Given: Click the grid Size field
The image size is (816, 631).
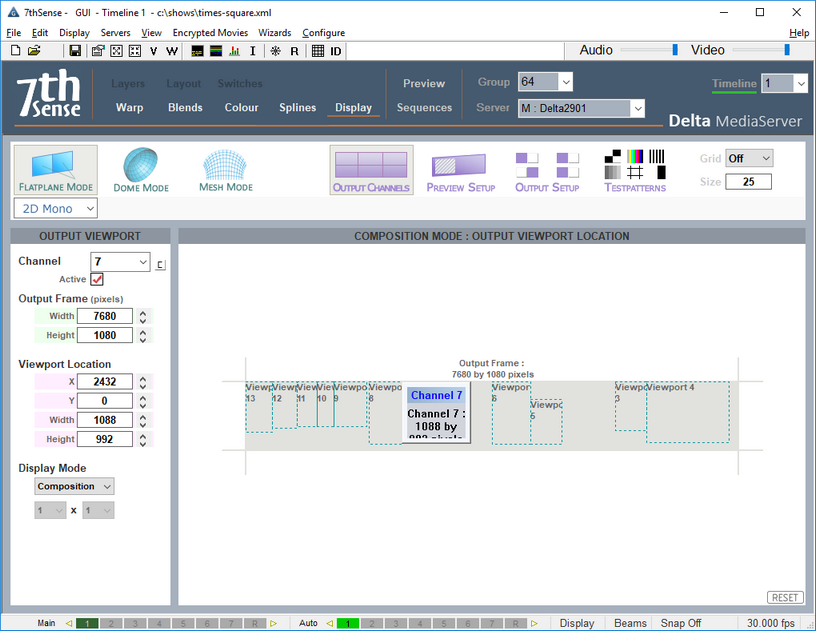Looking at the screenshot, I should [x=748, y=182].
